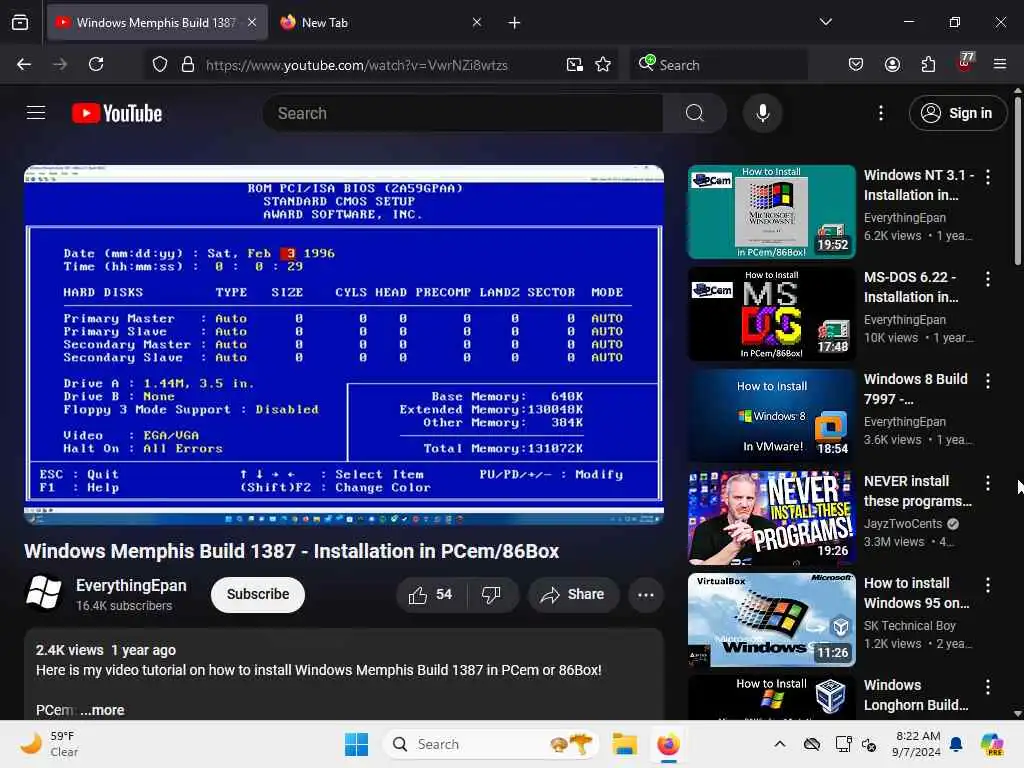This screenshot has width=1024, height=768.
Task: Open Windows Start menu
Action: coord(357,744)
